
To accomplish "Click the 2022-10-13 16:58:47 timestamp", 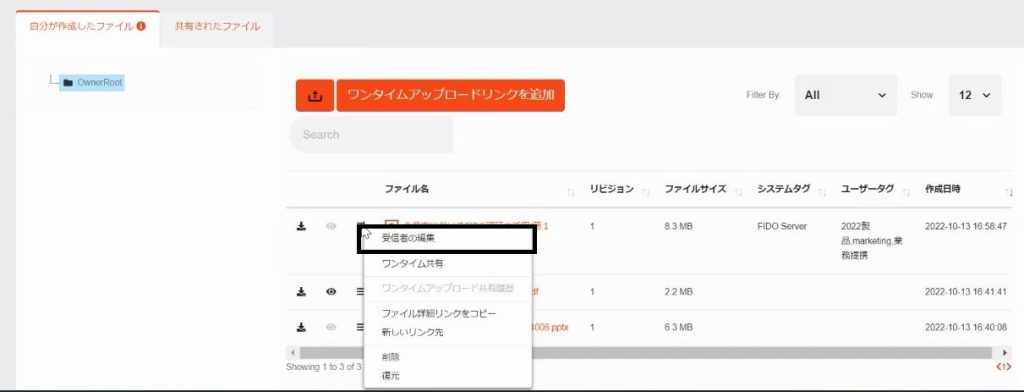I will pyautogui.click(x=966, y=226).
